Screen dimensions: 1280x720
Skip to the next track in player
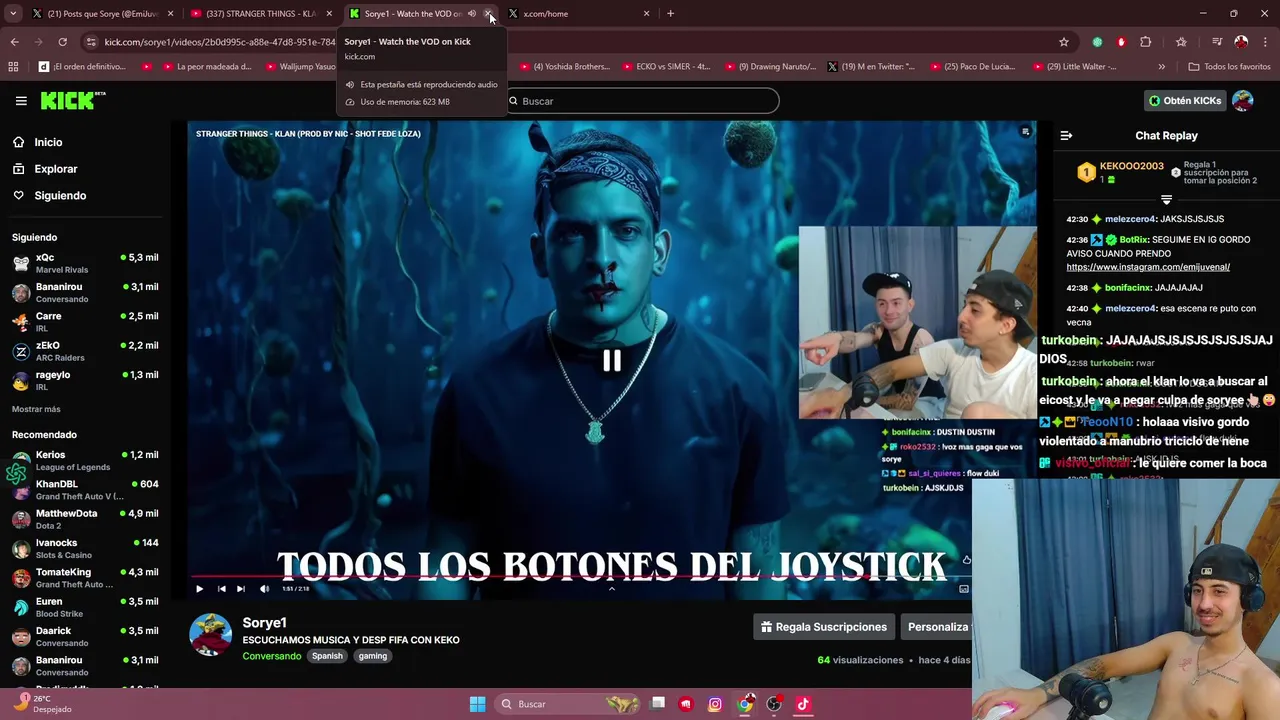pyautogui.click(x=241, y=589)
